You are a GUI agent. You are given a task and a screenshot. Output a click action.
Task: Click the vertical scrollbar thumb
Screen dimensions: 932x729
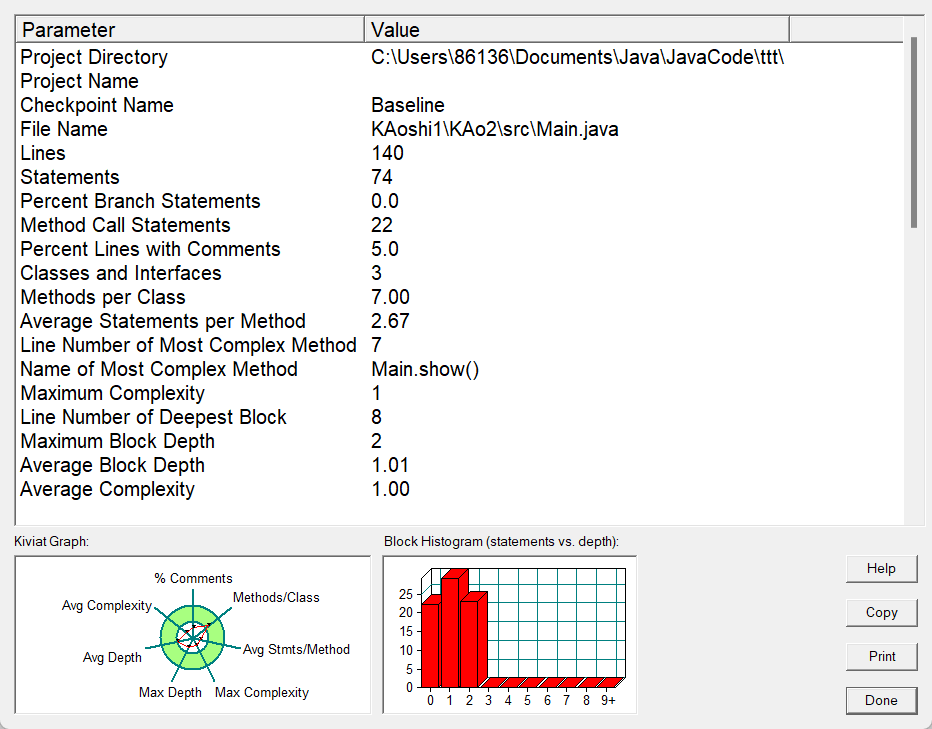[914, 132]
